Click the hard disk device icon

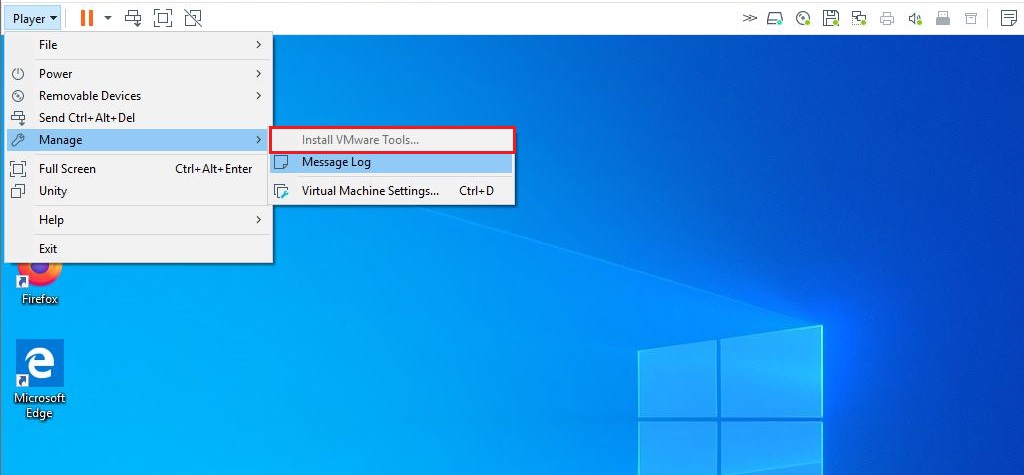tap(775, 18)
